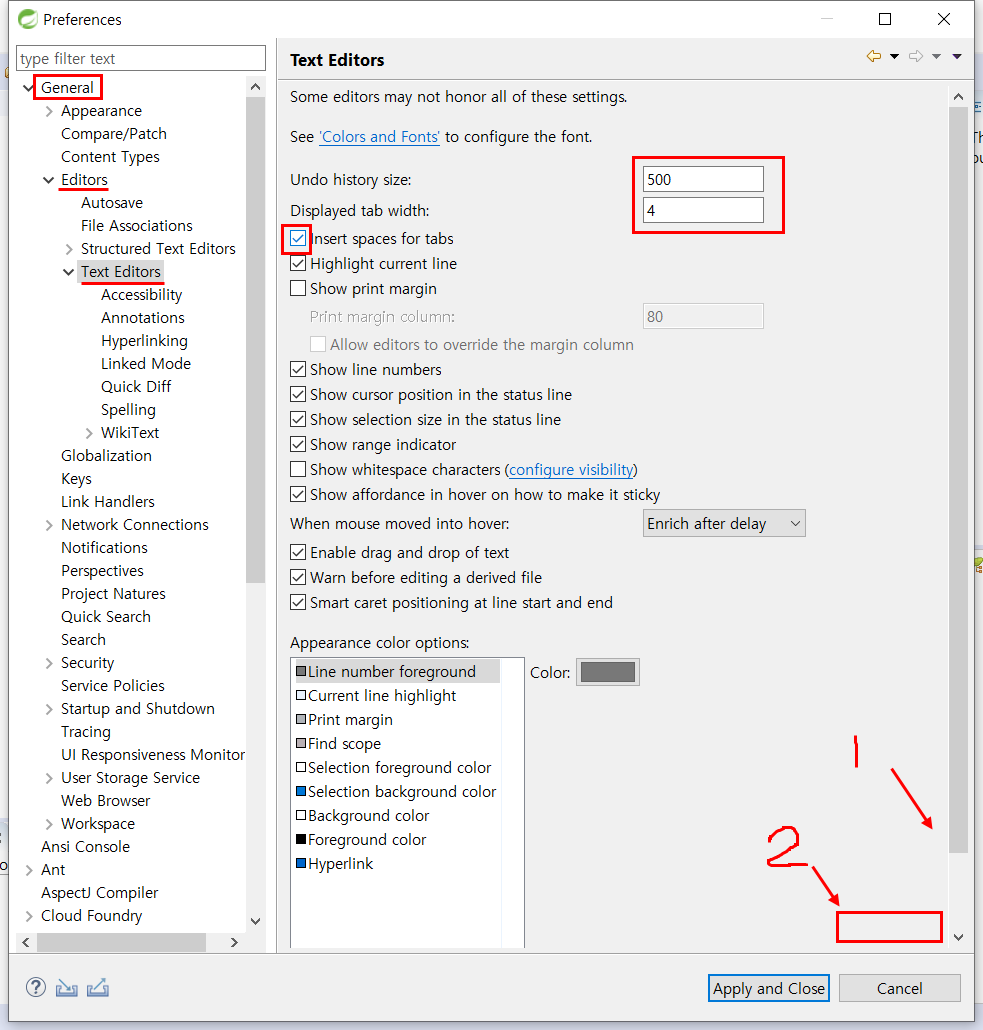Viewport: 983px width, 1030px height.
Task: Click the back navigation arrow icon
Action: (x=873, y=56)
